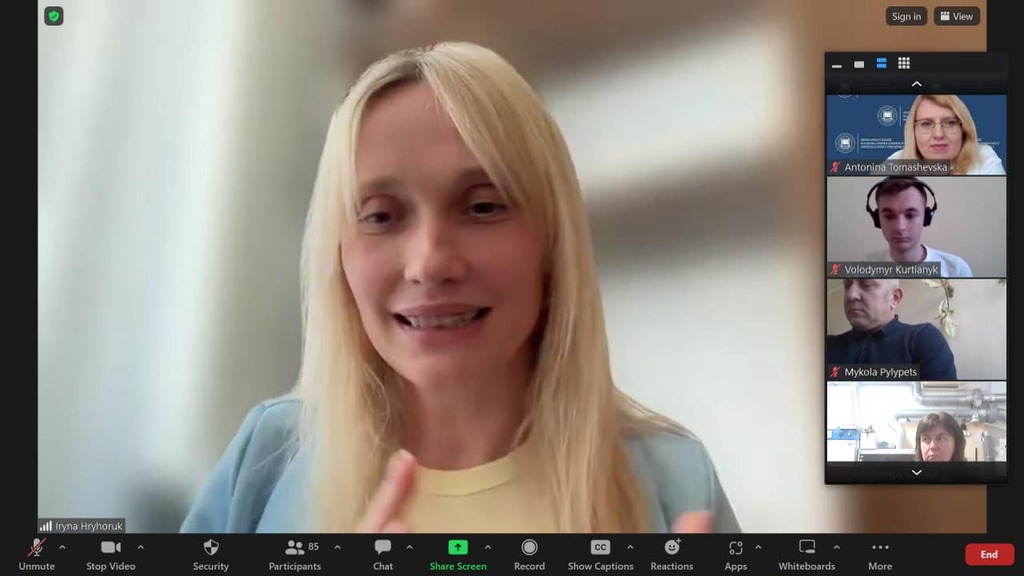
Task: Click the green Share Screen button
Action: click(x=458, y=554)
